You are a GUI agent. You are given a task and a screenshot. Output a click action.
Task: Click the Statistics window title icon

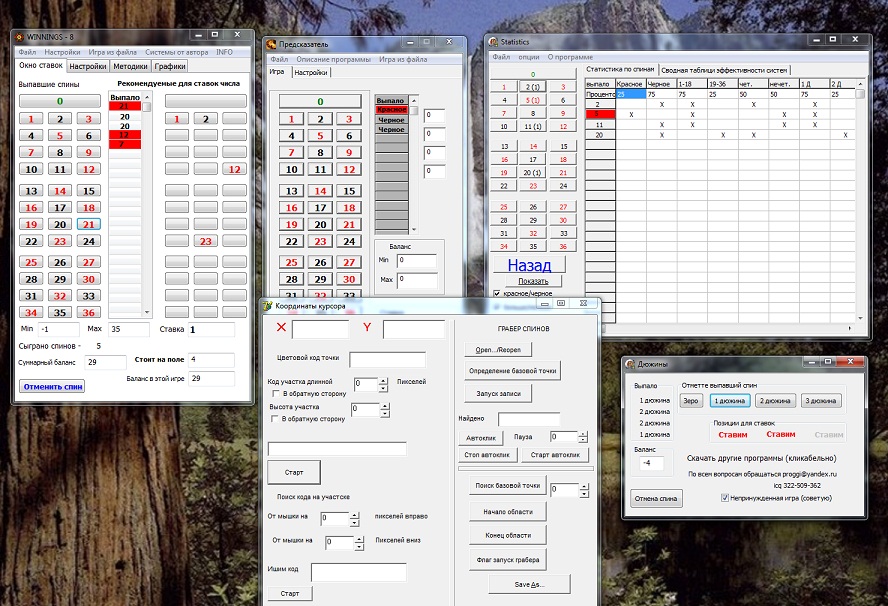(494, 42)
